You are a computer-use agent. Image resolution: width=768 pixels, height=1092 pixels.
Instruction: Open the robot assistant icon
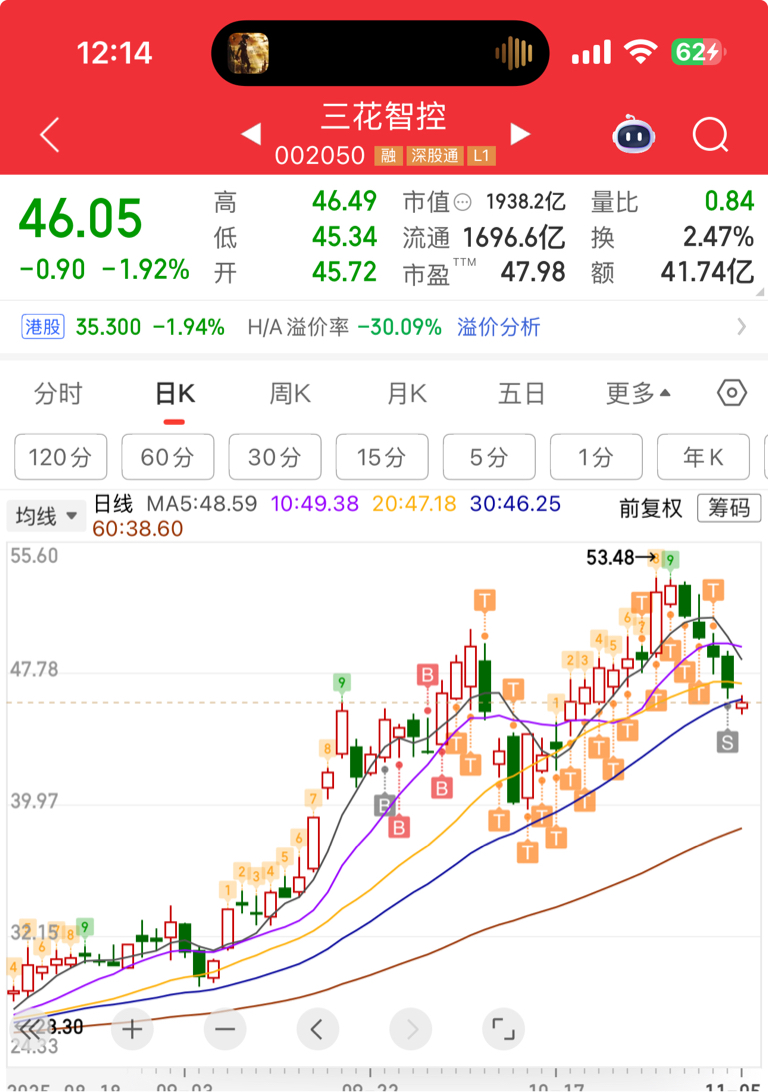coord(634,134)
